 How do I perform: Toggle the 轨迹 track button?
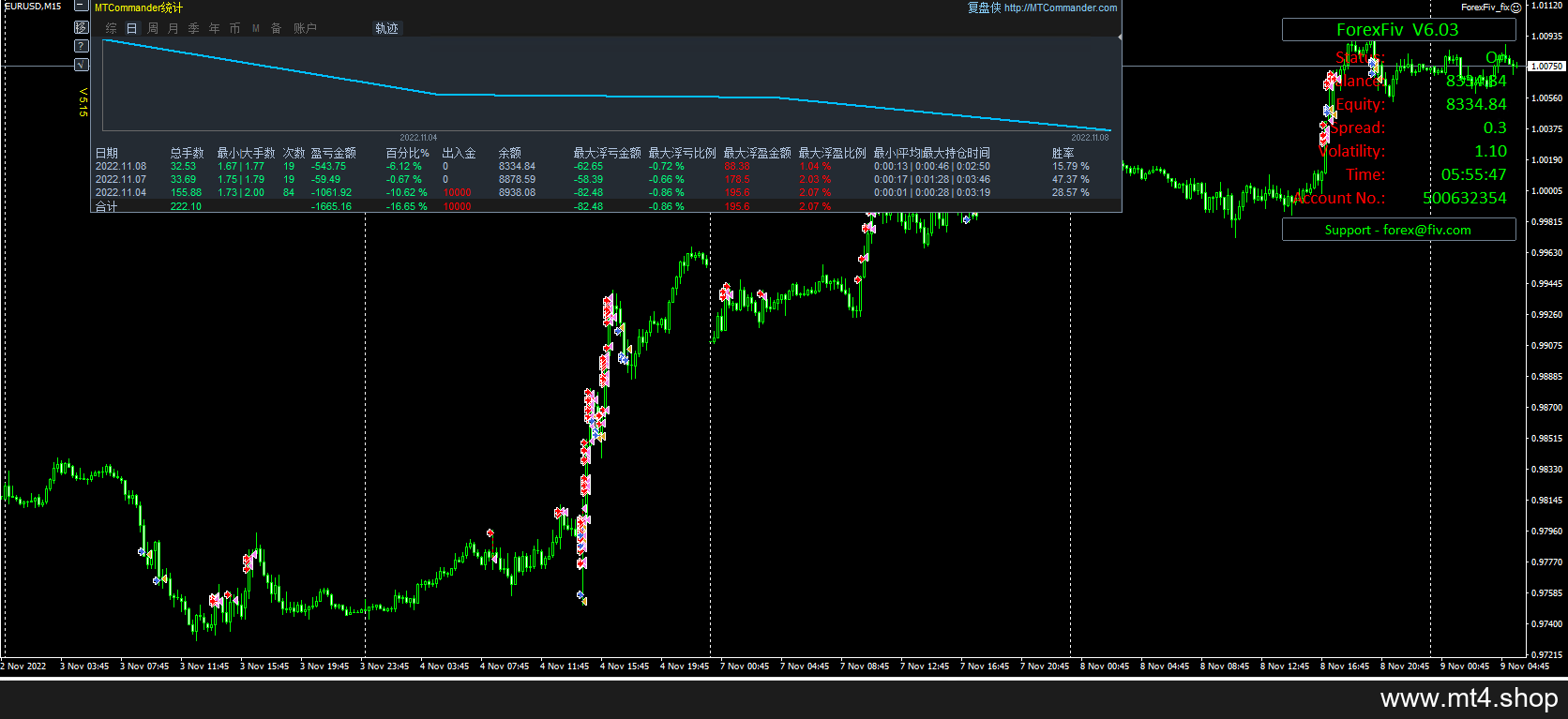[x=386, y=29]
